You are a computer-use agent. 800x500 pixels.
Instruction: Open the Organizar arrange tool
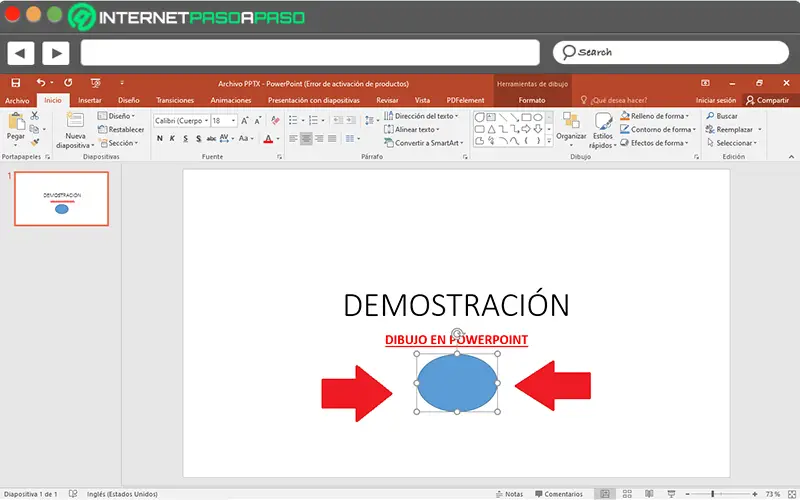(x=571, y=126)
